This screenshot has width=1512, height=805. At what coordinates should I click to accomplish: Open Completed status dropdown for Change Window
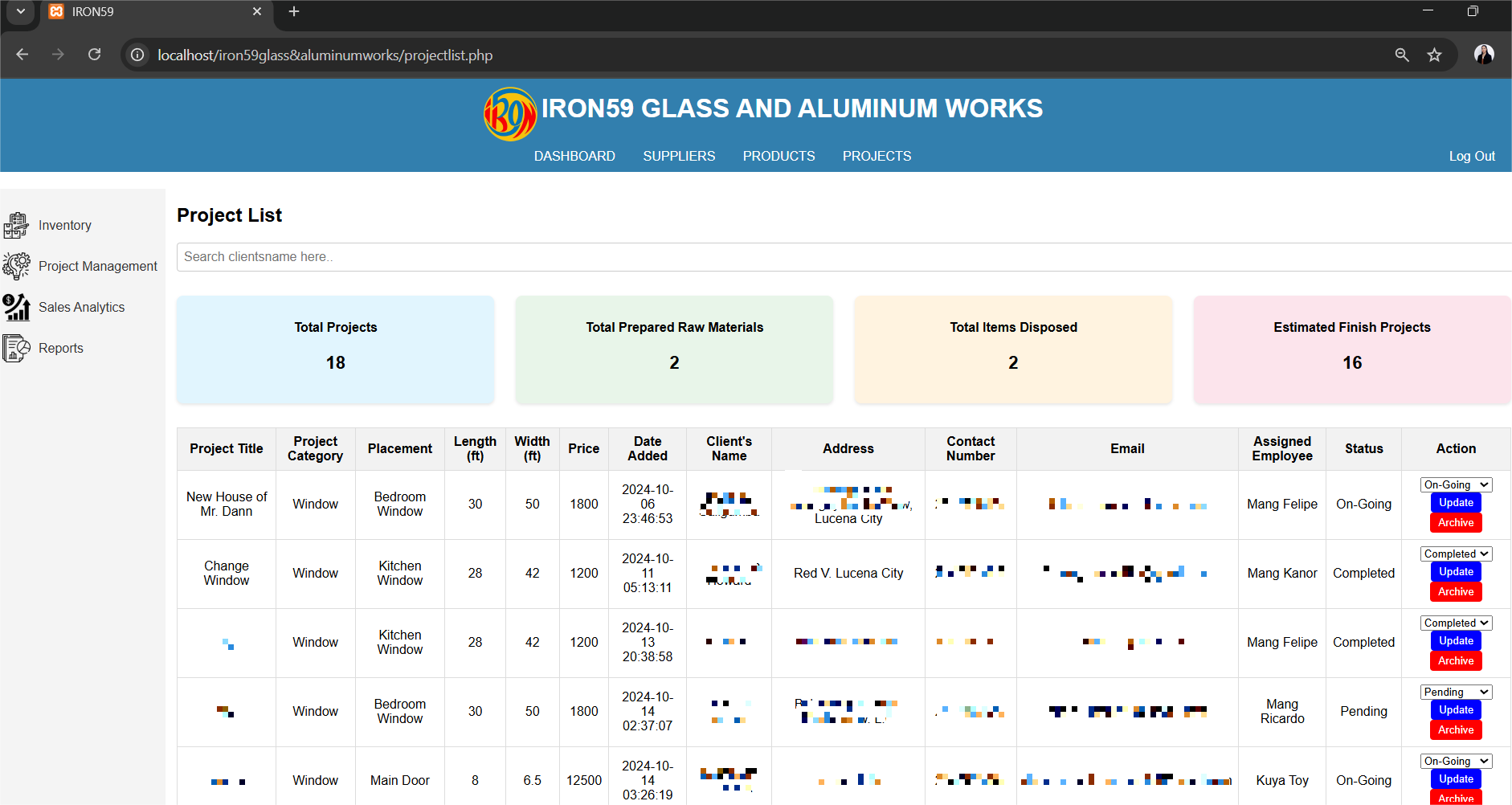click(1457, 554)
